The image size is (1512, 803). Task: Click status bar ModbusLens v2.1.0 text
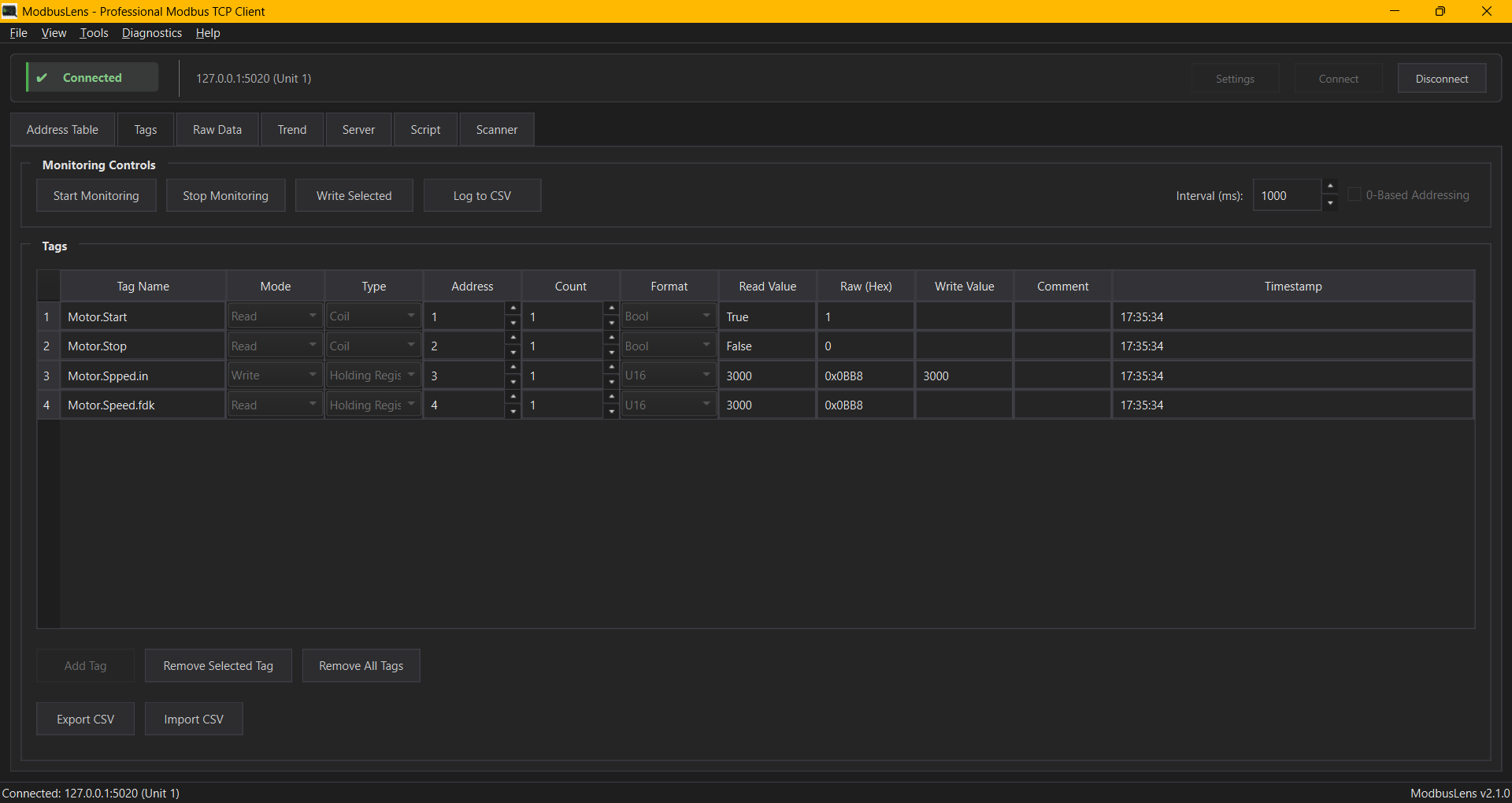click(1459, 793)
